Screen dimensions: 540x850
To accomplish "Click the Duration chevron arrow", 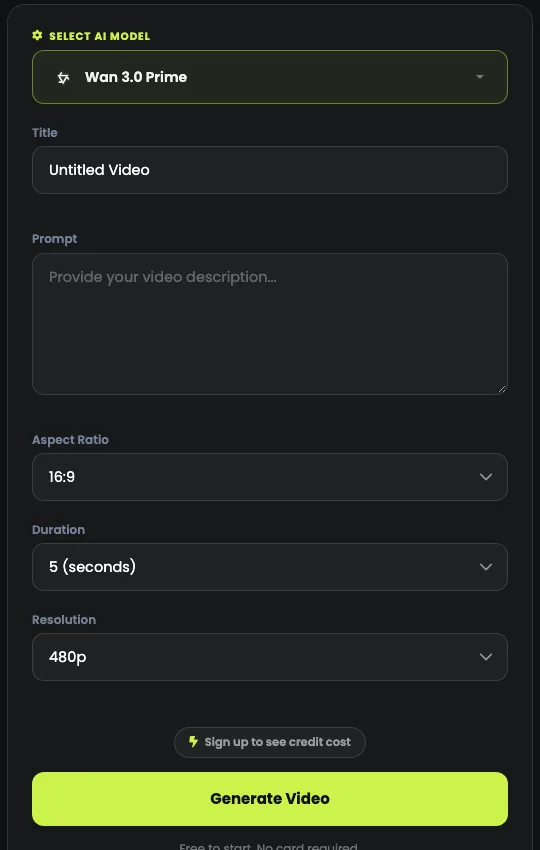I will (x=486, y=566).
